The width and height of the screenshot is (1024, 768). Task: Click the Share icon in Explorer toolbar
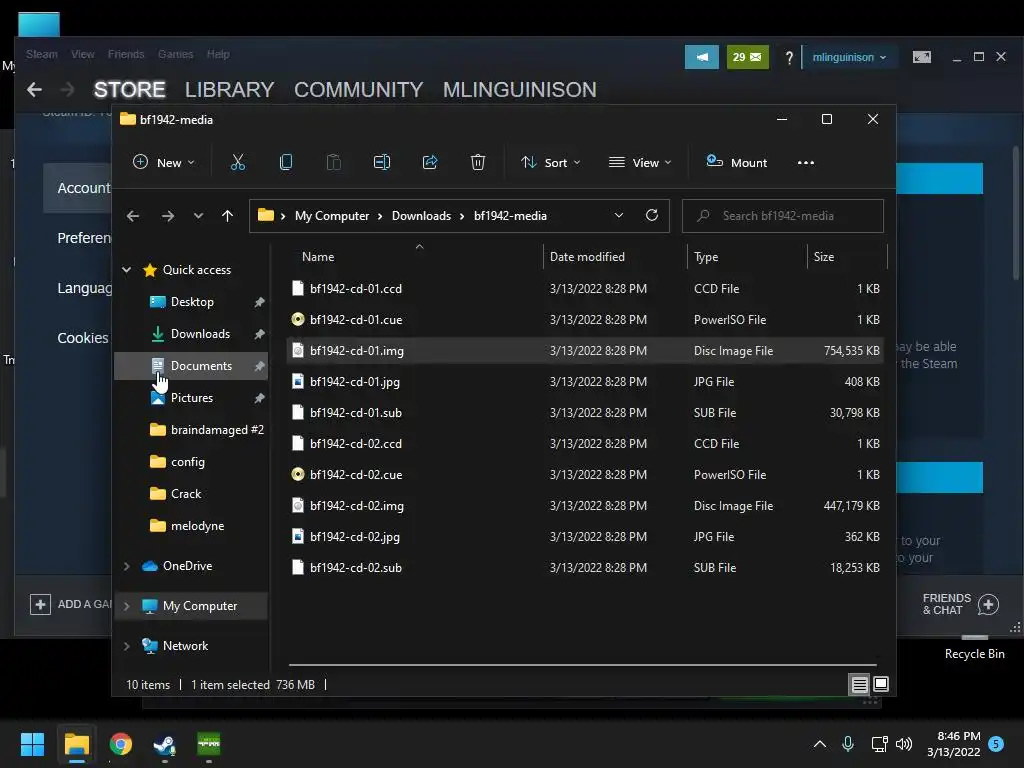click(430, 163)
